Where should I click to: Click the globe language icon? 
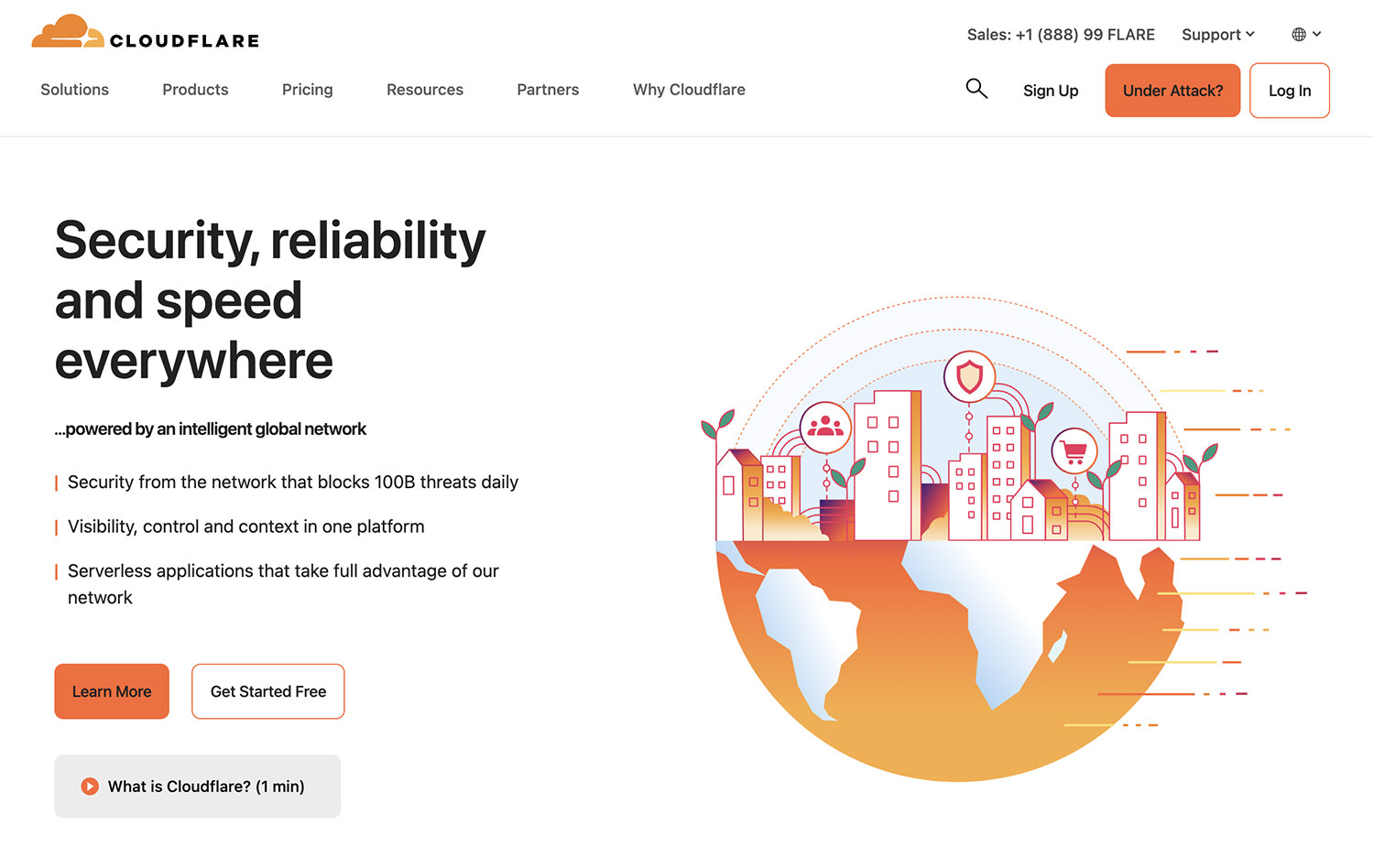click(x=1299, y=35)
